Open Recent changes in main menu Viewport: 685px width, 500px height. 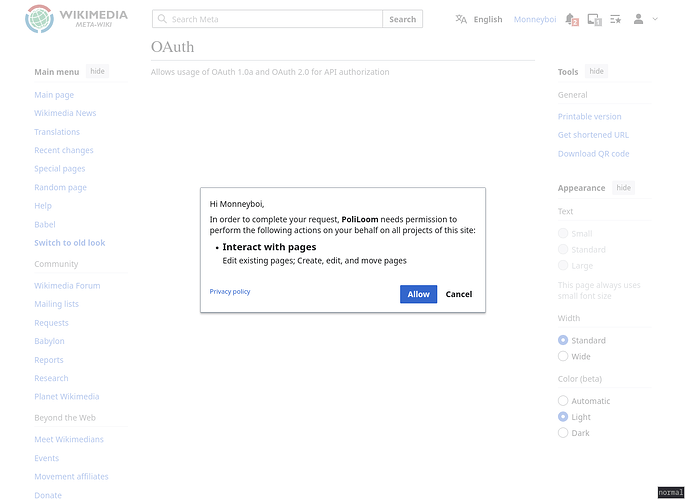point(64,151)
